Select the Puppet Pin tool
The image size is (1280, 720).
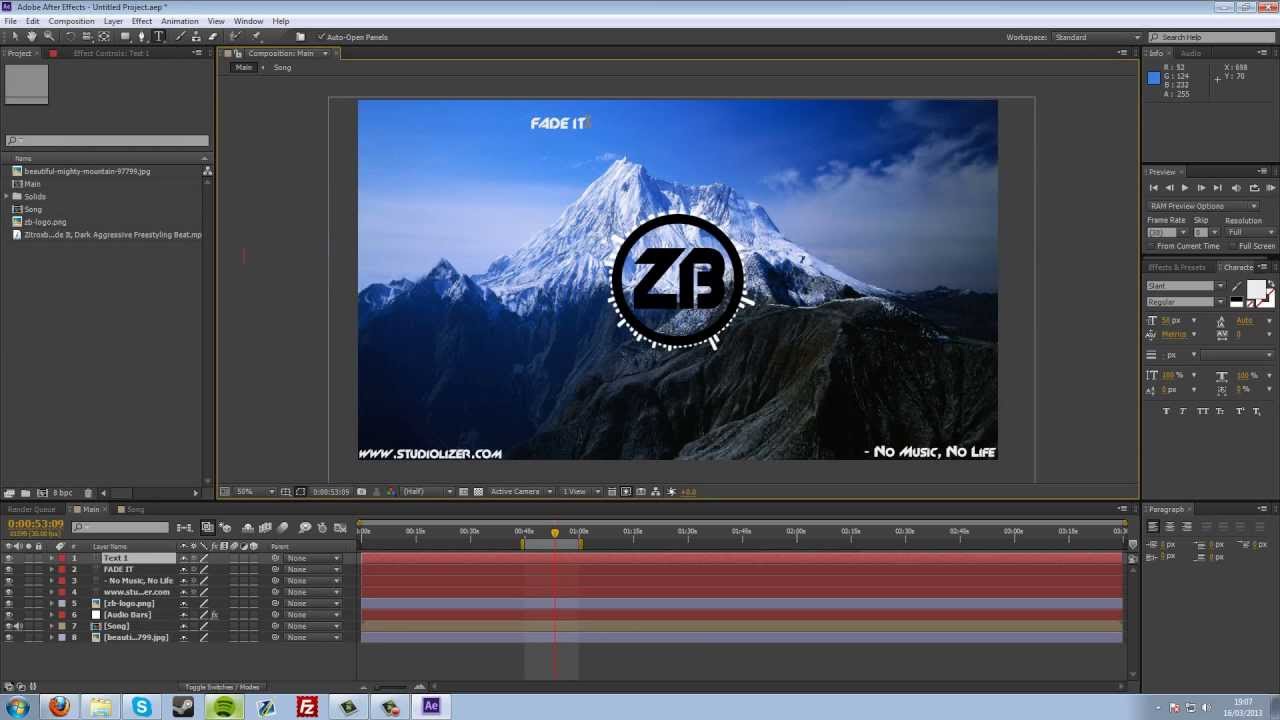256,36
